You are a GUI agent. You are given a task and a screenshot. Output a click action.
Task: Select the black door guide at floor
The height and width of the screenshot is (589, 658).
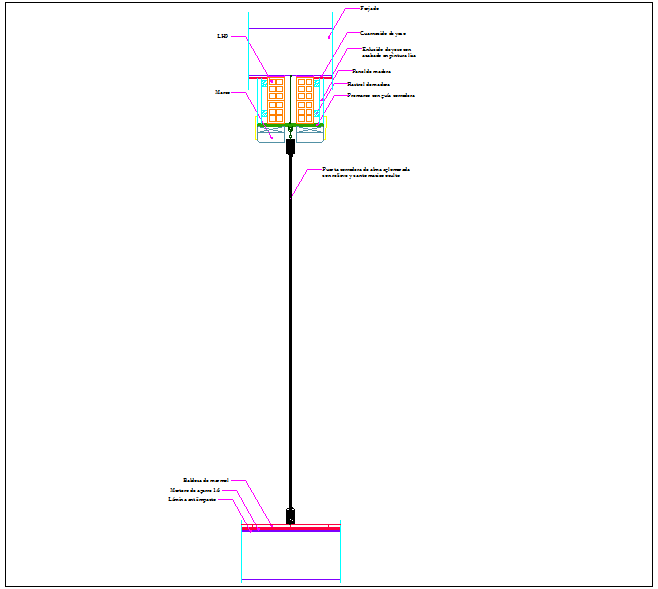290,517
